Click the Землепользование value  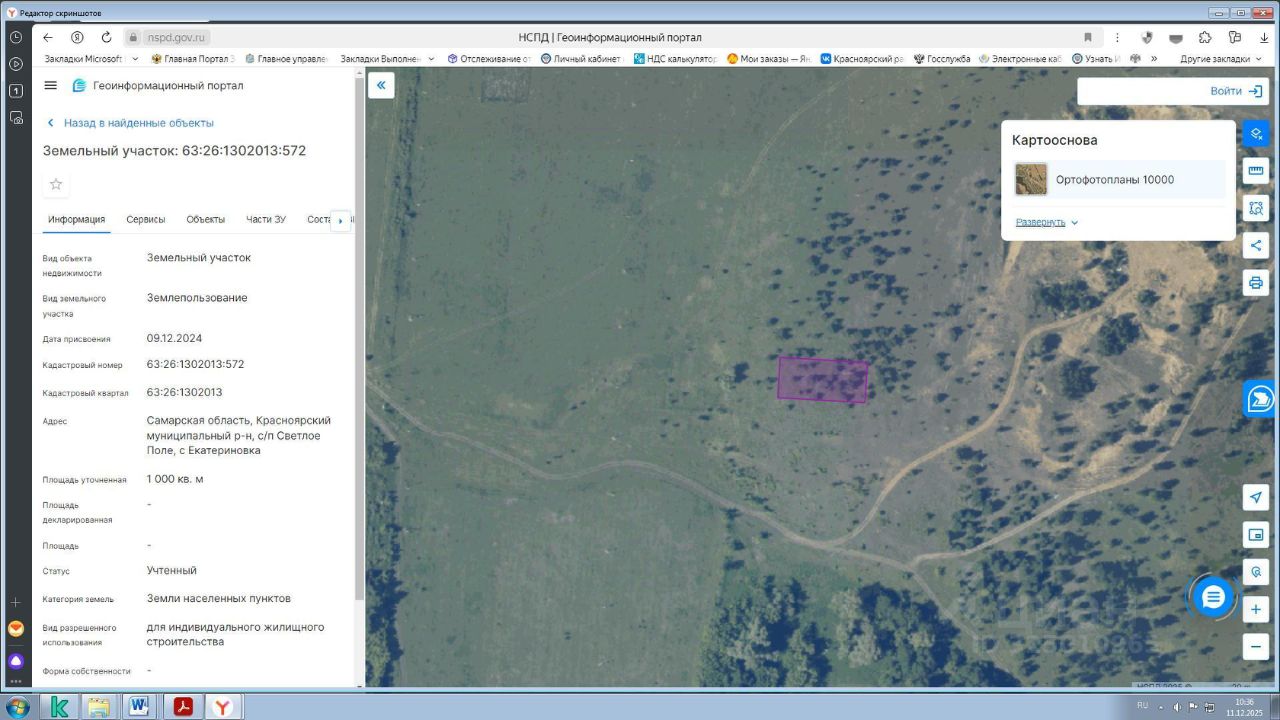pos(197,298)
